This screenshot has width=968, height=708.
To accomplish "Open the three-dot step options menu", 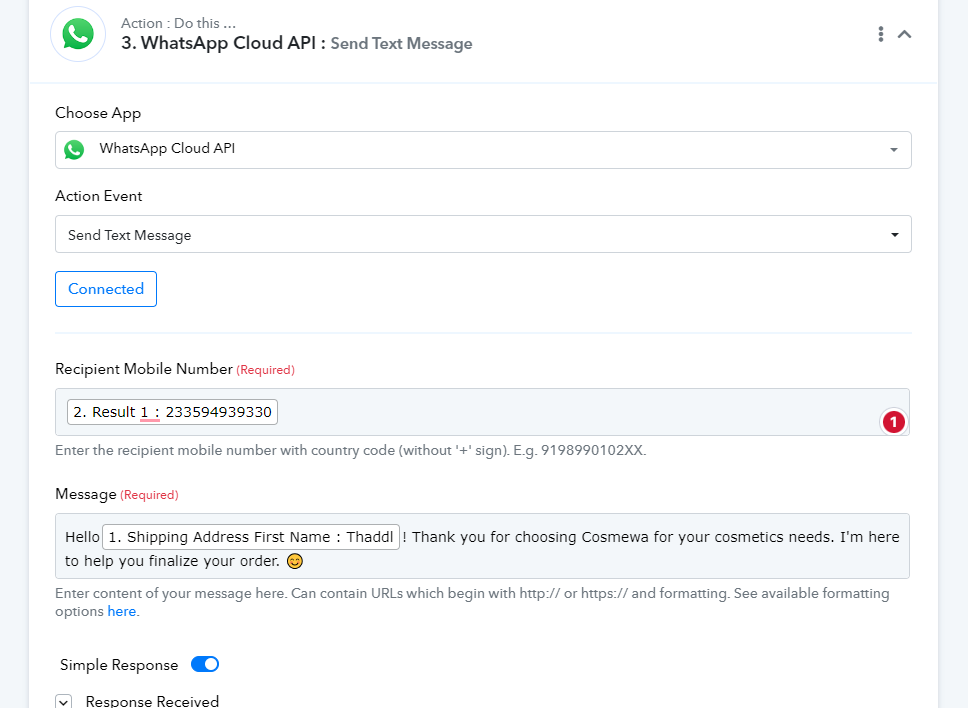I will tap(880, 34).
